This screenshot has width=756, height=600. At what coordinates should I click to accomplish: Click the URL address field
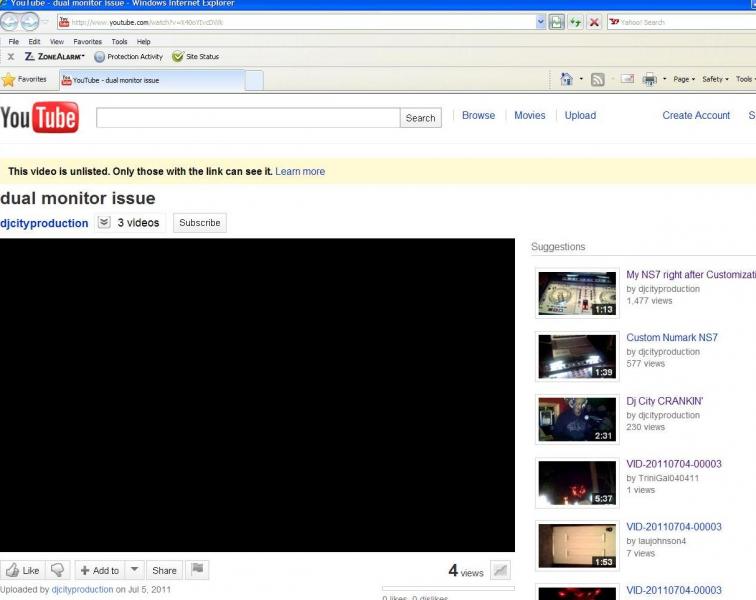pos(295,22)
